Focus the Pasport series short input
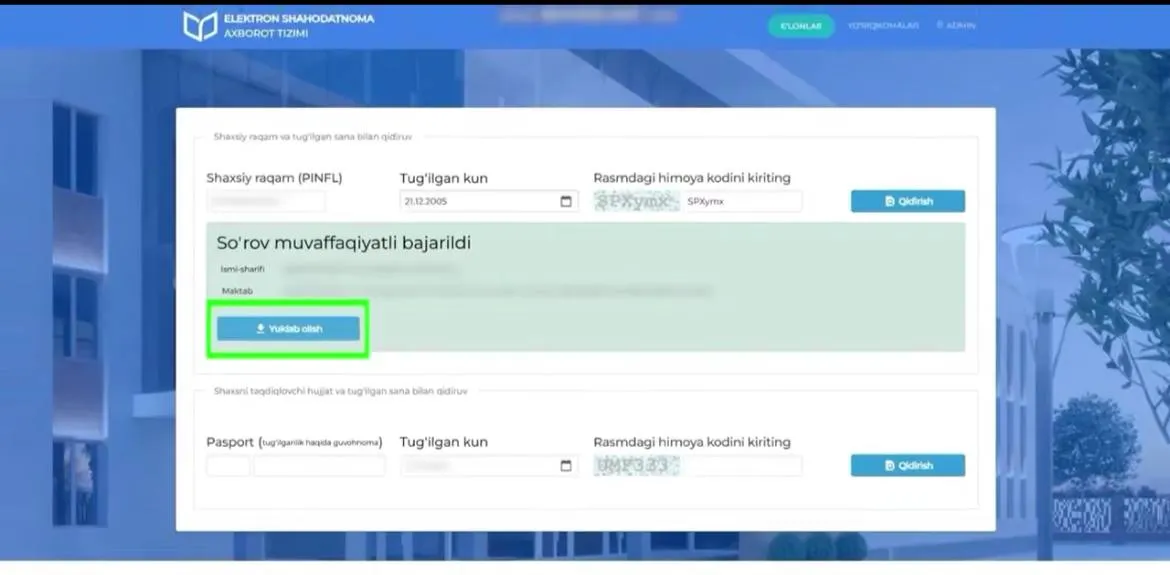This screenshot has width=1170, height=575. click(228, 466)
